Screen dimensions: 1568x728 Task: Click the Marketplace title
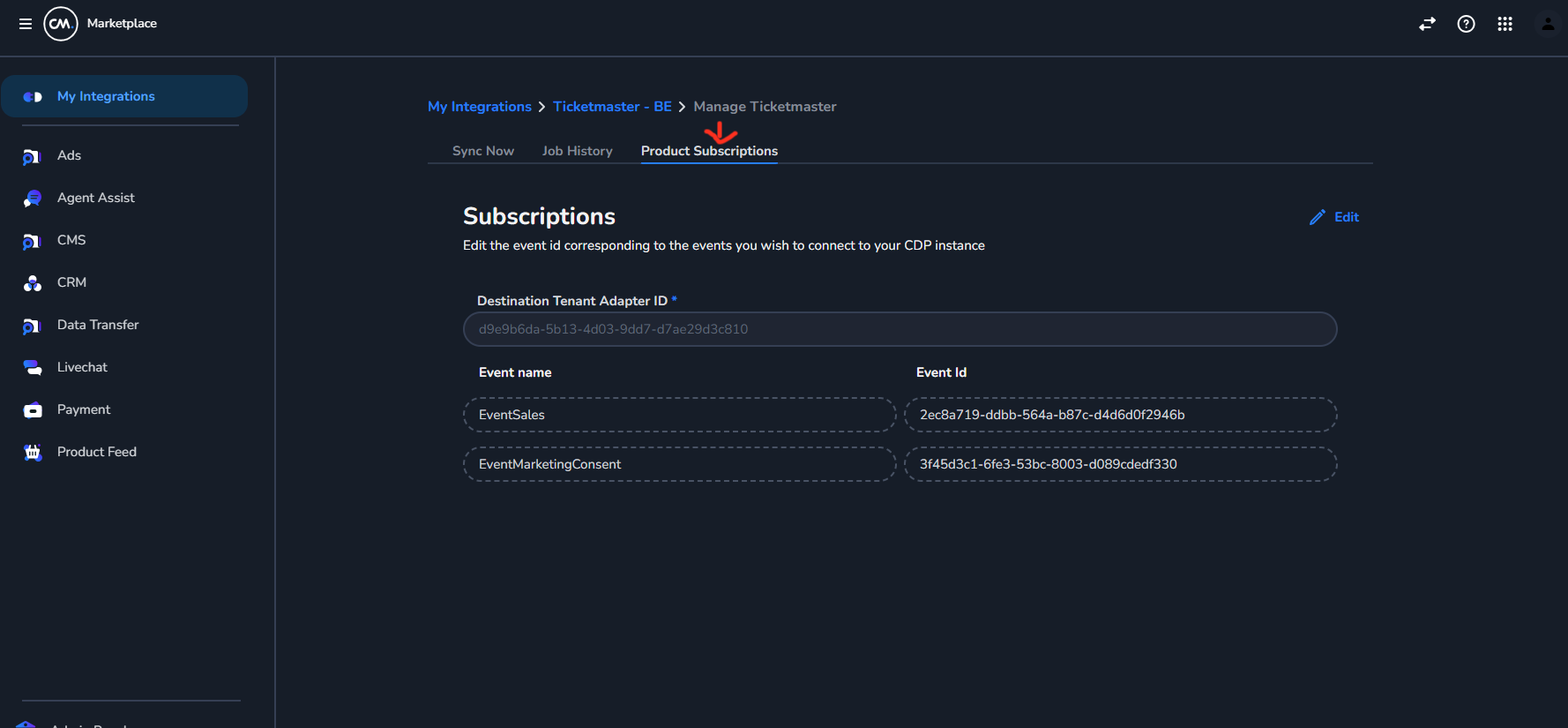click(x=122, y=24)
